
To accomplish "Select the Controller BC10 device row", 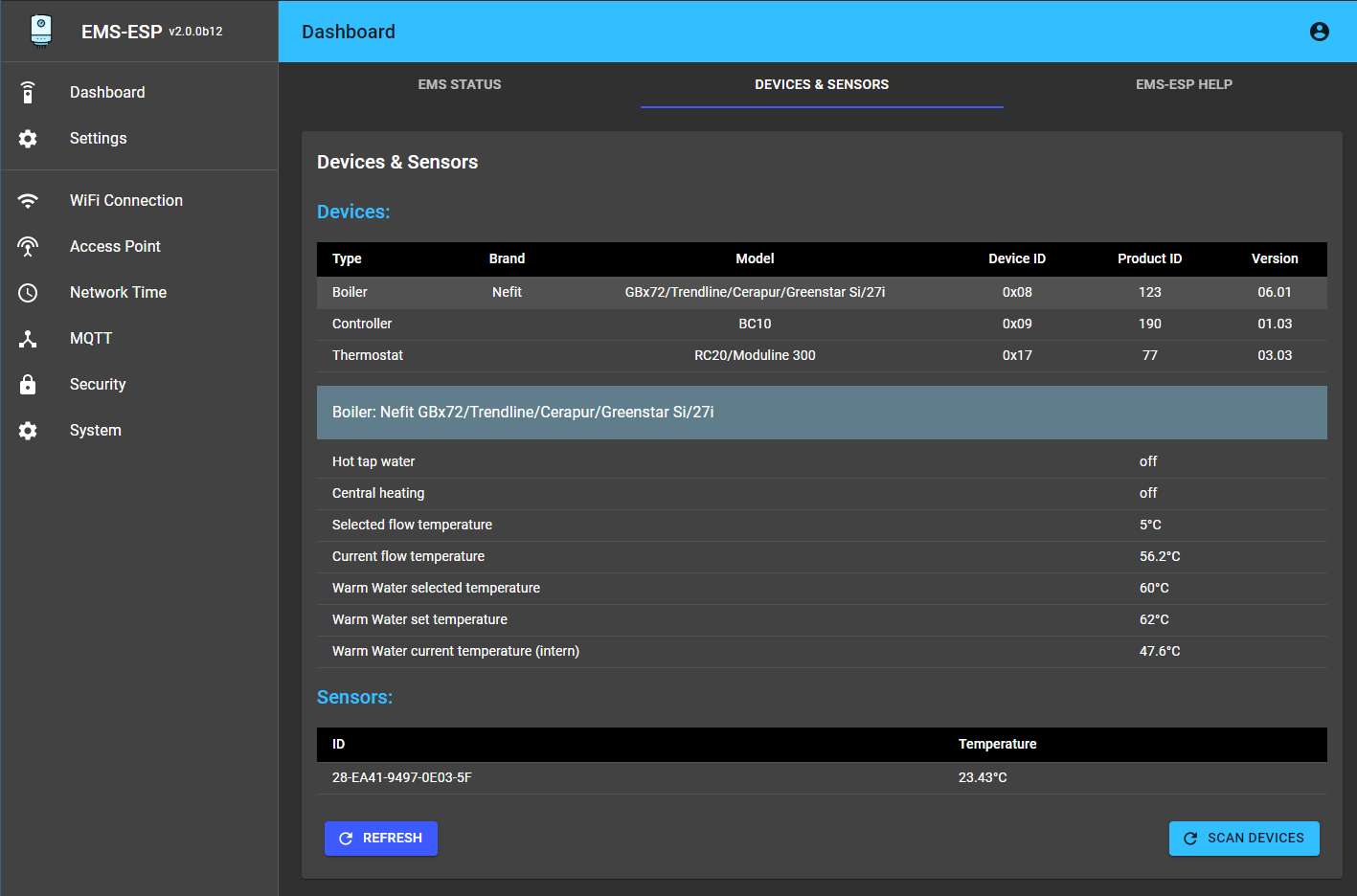I will [821, 325].
